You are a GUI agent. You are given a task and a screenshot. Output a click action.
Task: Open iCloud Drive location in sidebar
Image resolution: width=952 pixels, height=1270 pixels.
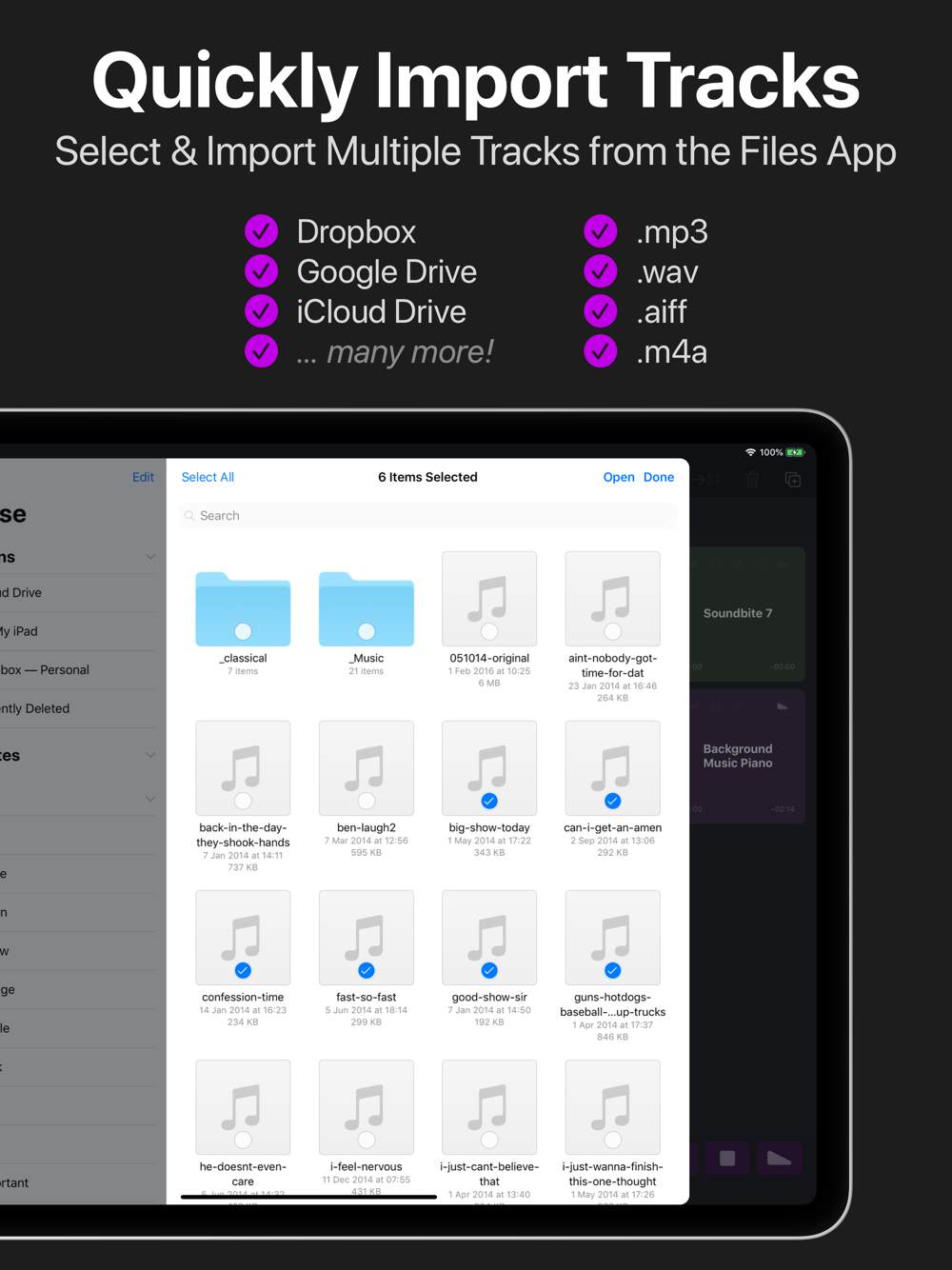coord(78,593)
